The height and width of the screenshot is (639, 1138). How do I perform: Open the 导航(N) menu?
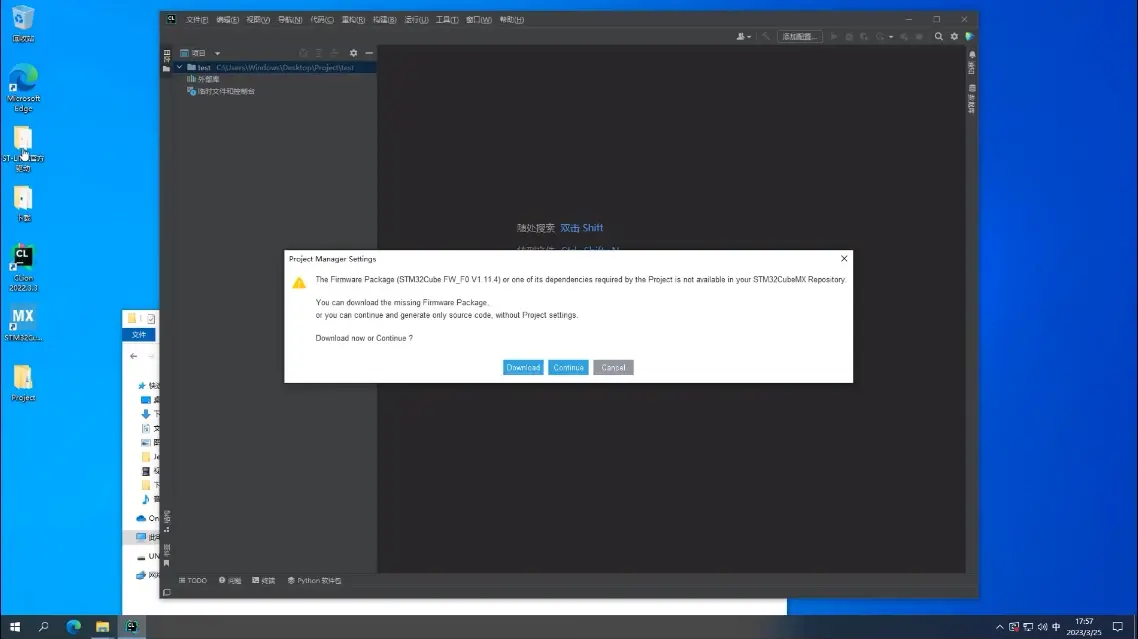[x=290, y=20]
